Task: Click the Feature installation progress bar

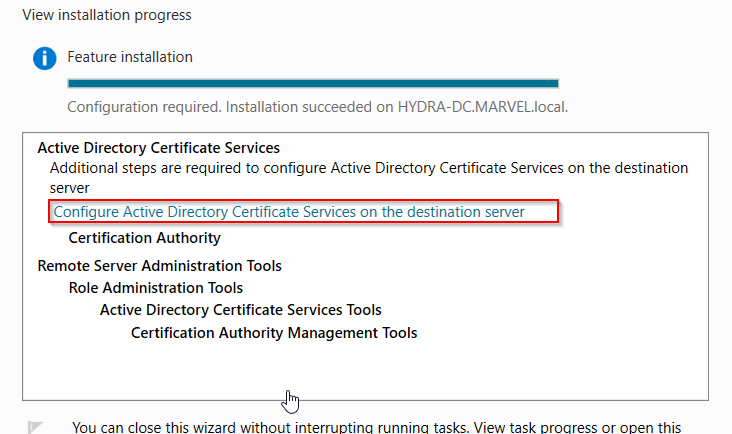Action: [313, 84]
